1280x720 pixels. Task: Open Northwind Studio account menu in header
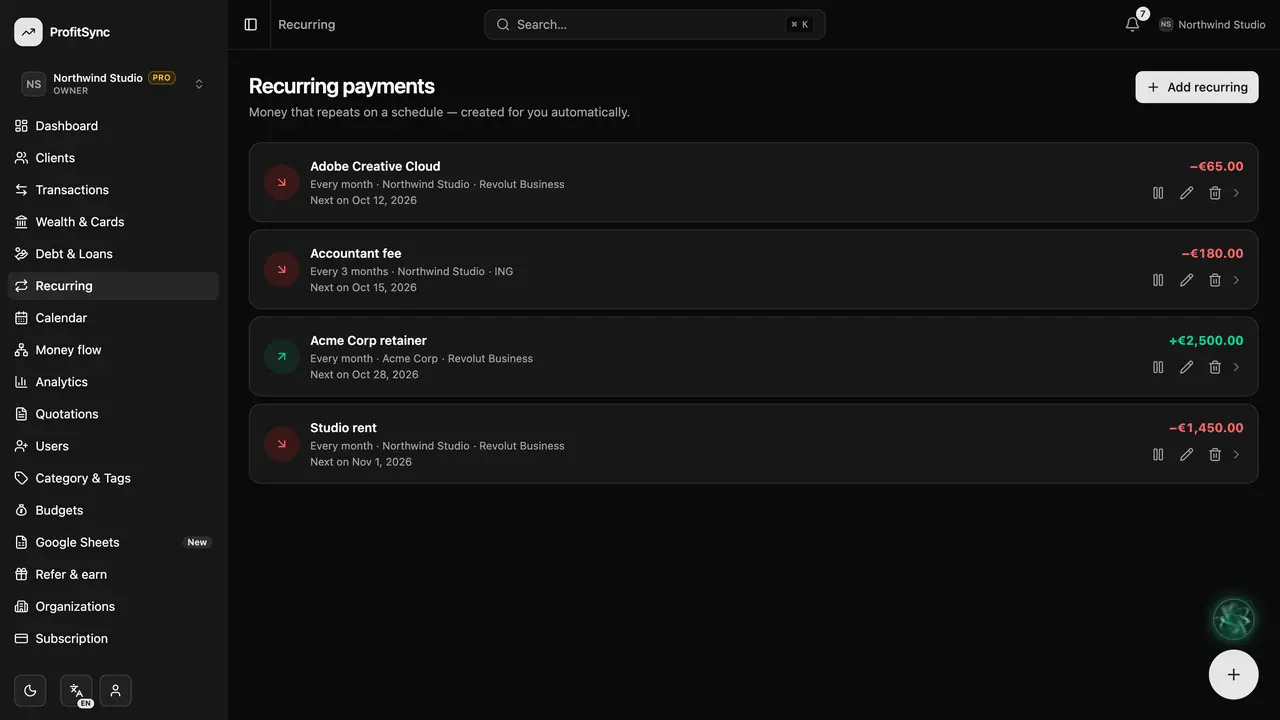pos(1212,24)
